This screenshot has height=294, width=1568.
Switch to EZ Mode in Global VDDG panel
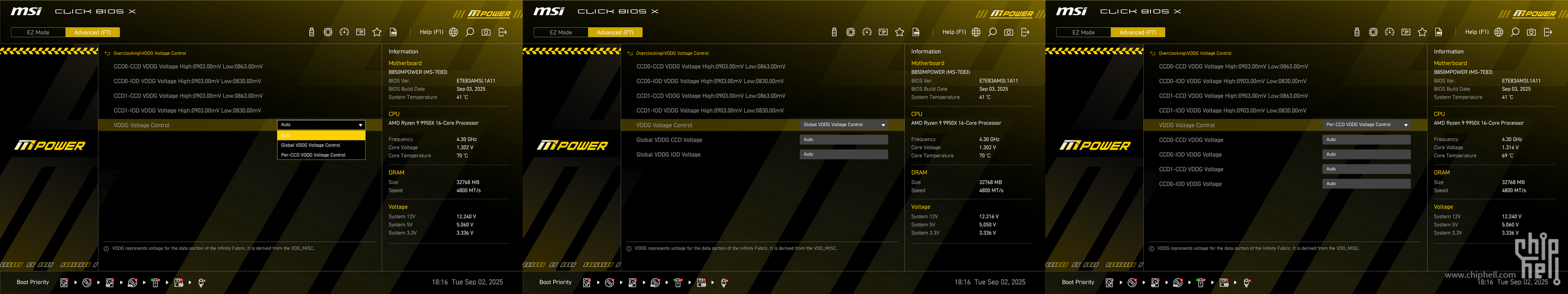pos(561,32)
